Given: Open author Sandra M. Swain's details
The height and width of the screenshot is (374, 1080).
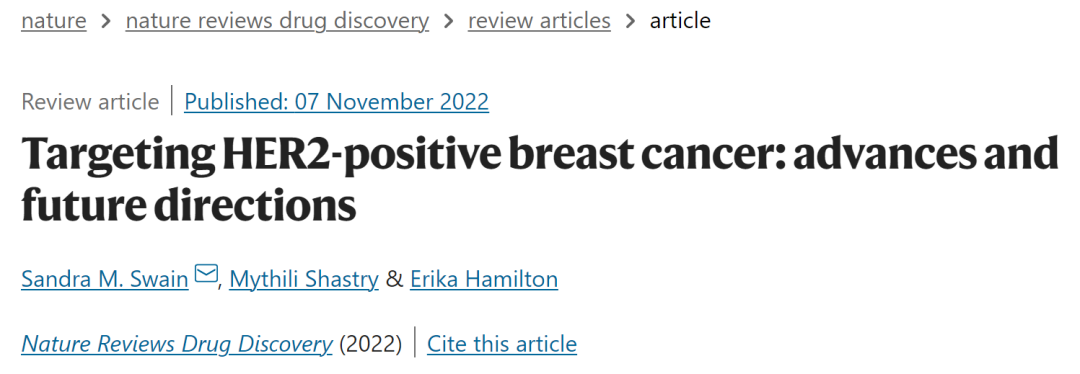Looking at the screenshot, I should click(105, 280).
